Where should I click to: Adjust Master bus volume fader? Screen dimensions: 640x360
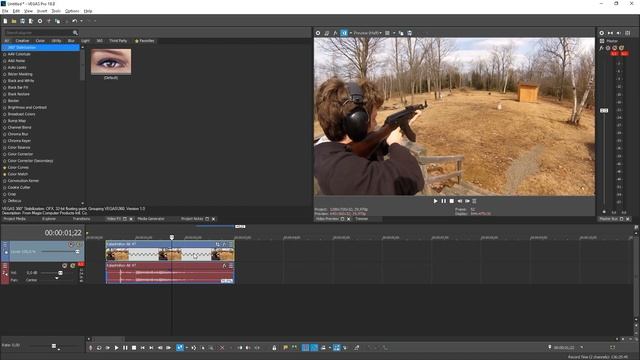coord(604,111)
